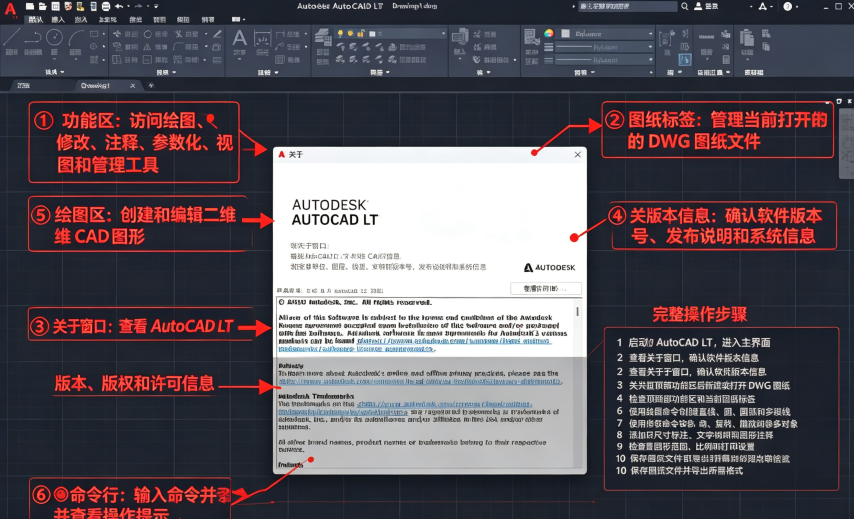Viewport: 854px width, 519px height.
Task: Toggle the layer lightbulb on/off icon
Action: (340, 34)
